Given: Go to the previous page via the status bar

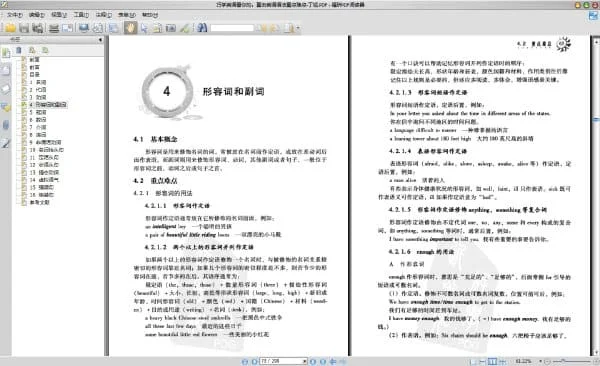Looking at the screenshot, I should pos(254,361).
